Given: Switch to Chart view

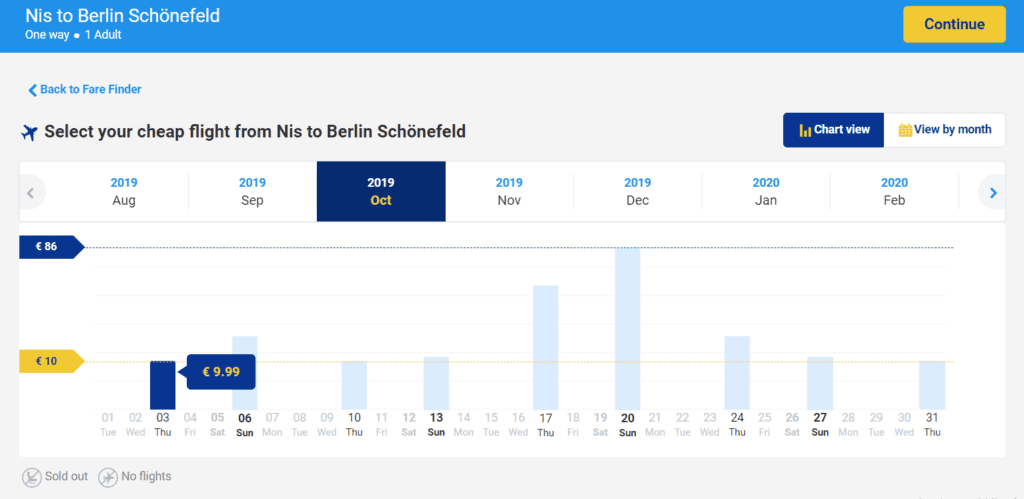Looking at the screenshot, I should pos(833,130).
